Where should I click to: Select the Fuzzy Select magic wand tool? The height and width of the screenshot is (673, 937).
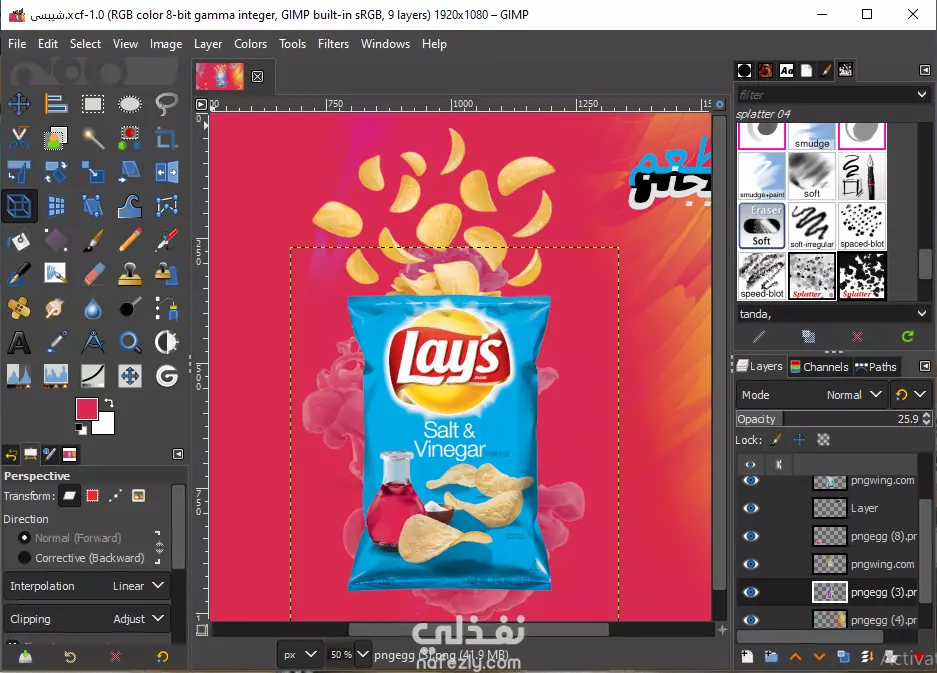[93, 138]
